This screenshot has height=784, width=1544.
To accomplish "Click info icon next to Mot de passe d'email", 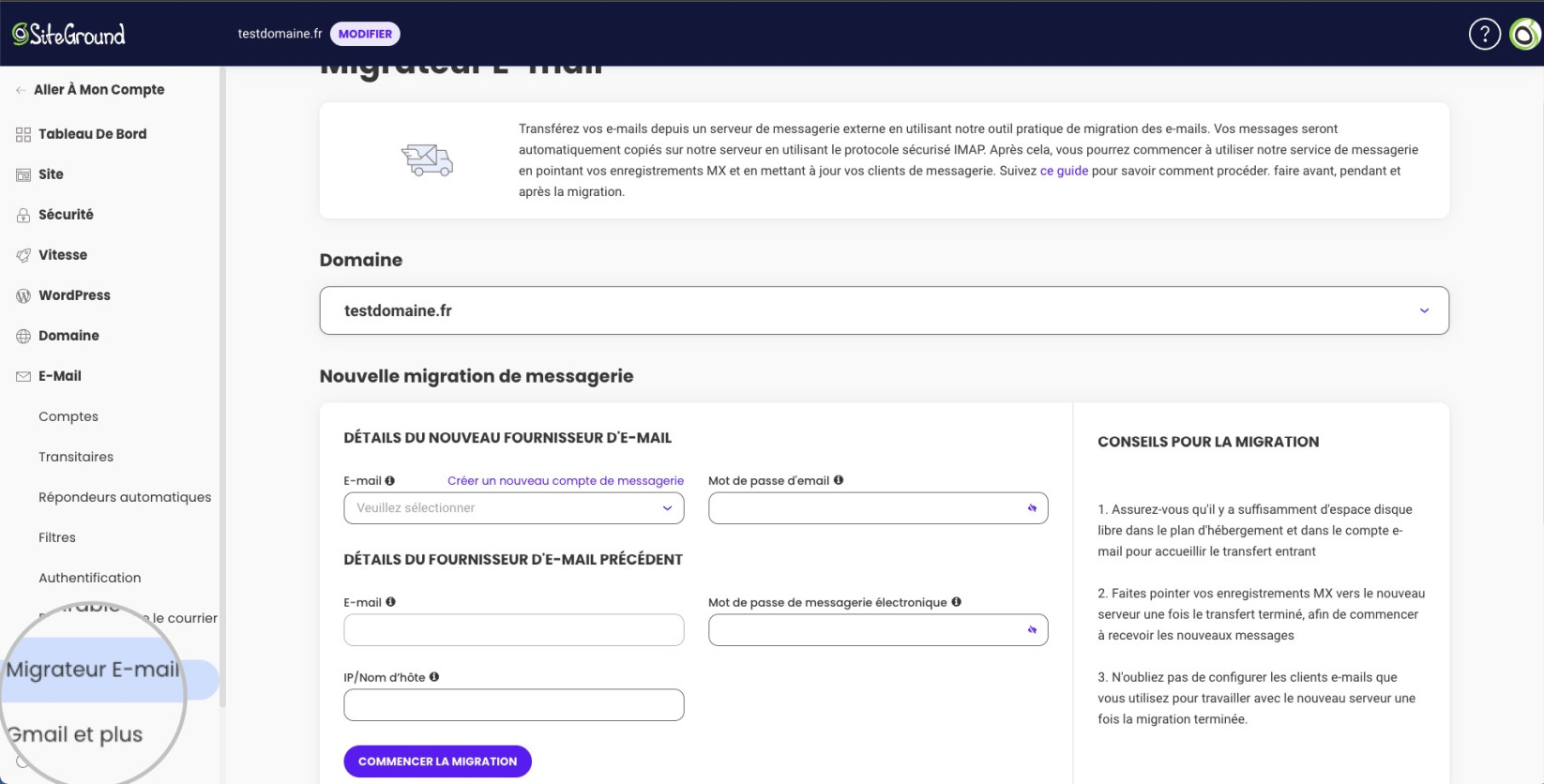I will 839,480.
